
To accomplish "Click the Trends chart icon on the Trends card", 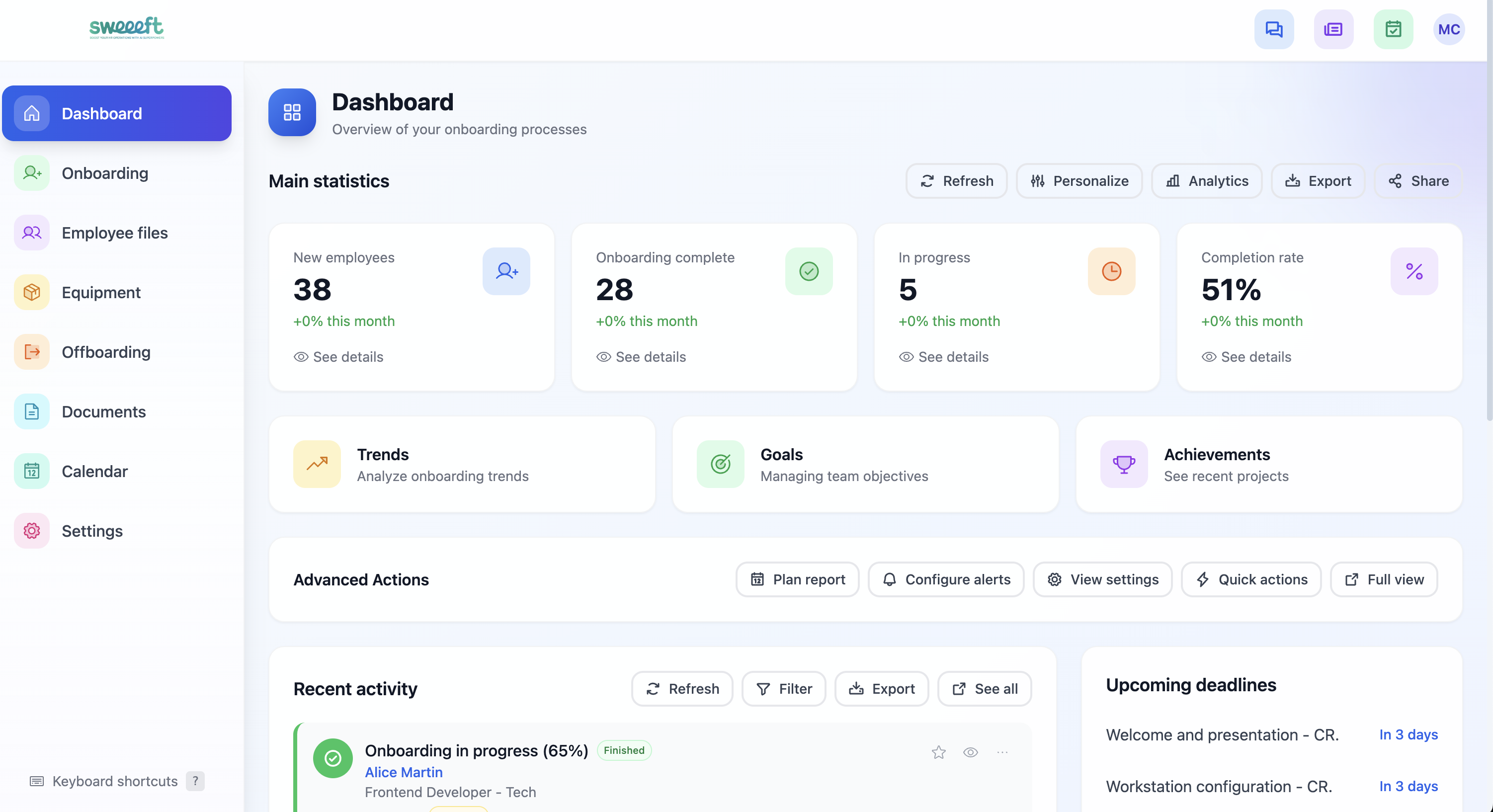I will tap(317, 464).
